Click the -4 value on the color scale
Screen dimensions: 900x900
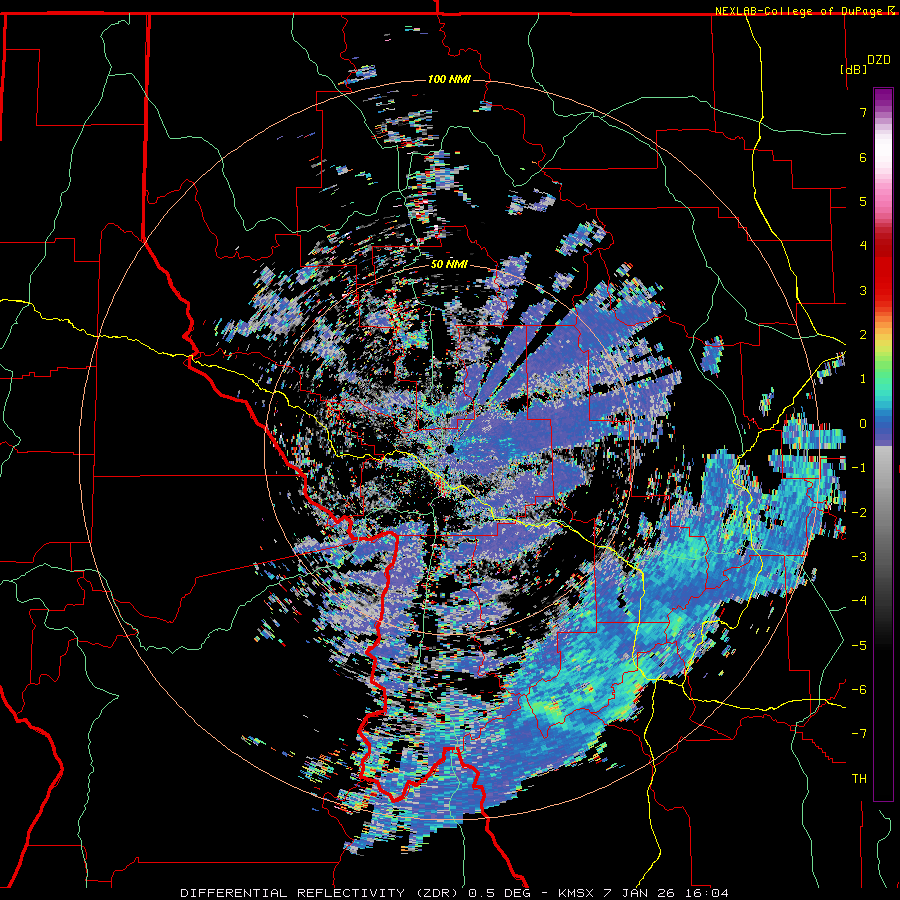(x=859, y=601)
